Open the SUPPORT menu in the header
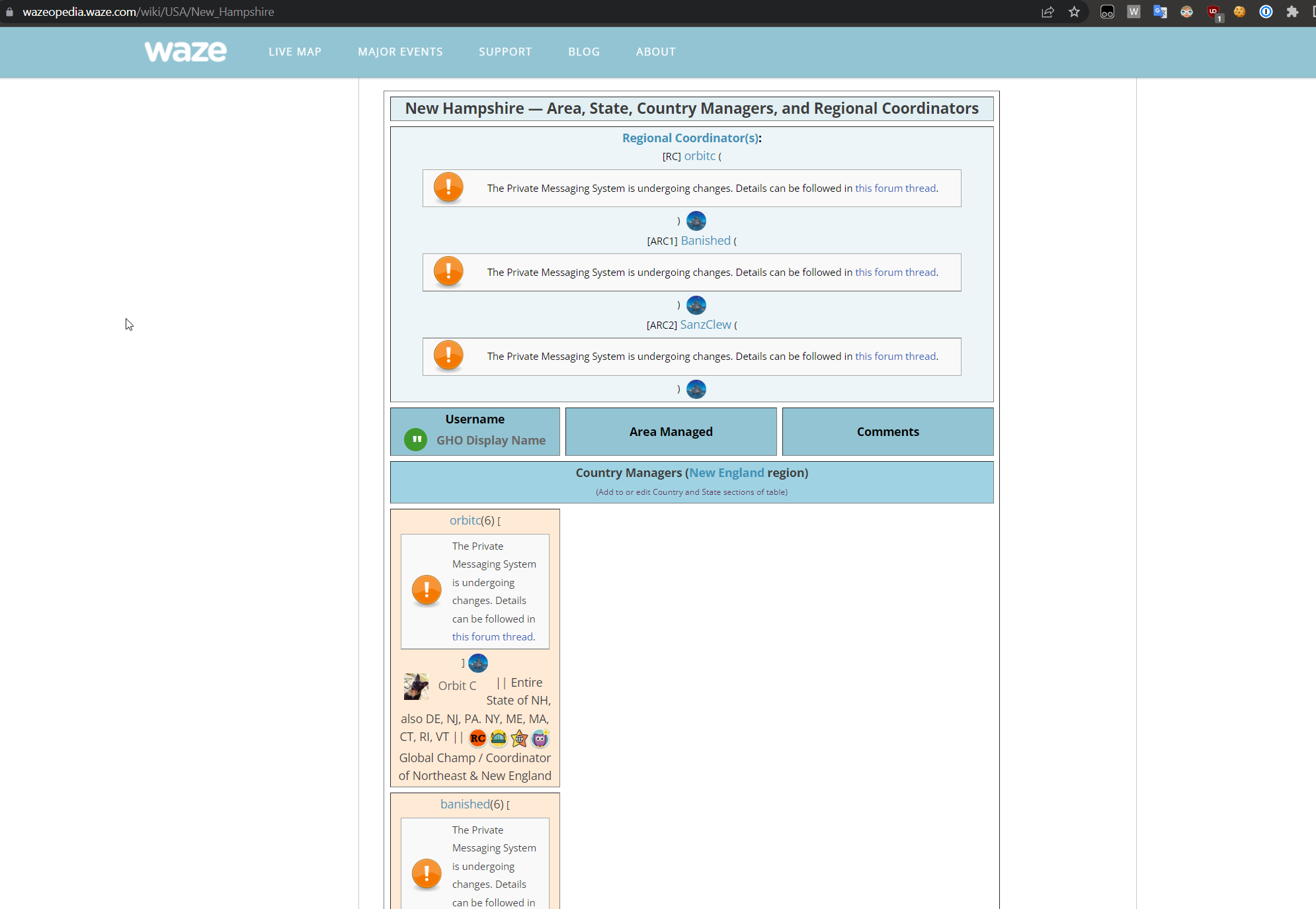 click(x=505, y=52)
